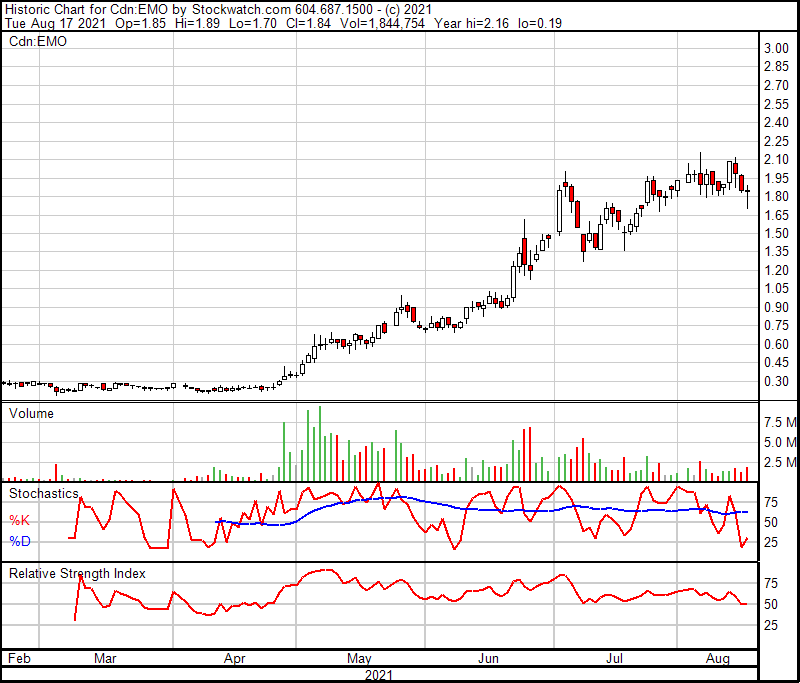Click the red %K legend label
800x683 pixels.
(20, 520)
